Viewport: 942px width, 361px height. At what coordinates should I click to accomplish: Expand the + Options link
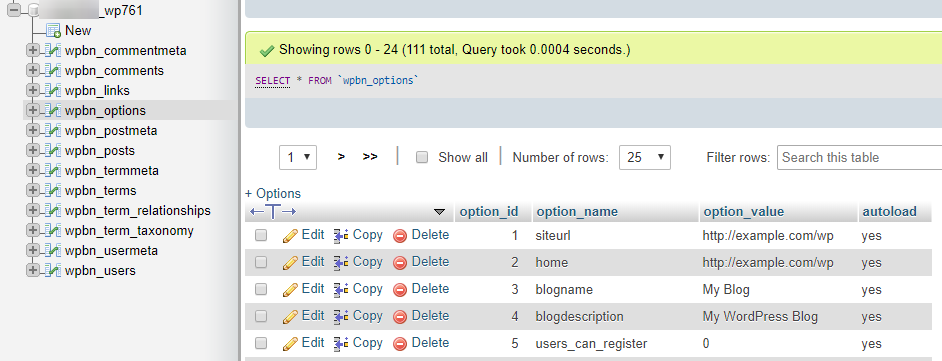273,193
